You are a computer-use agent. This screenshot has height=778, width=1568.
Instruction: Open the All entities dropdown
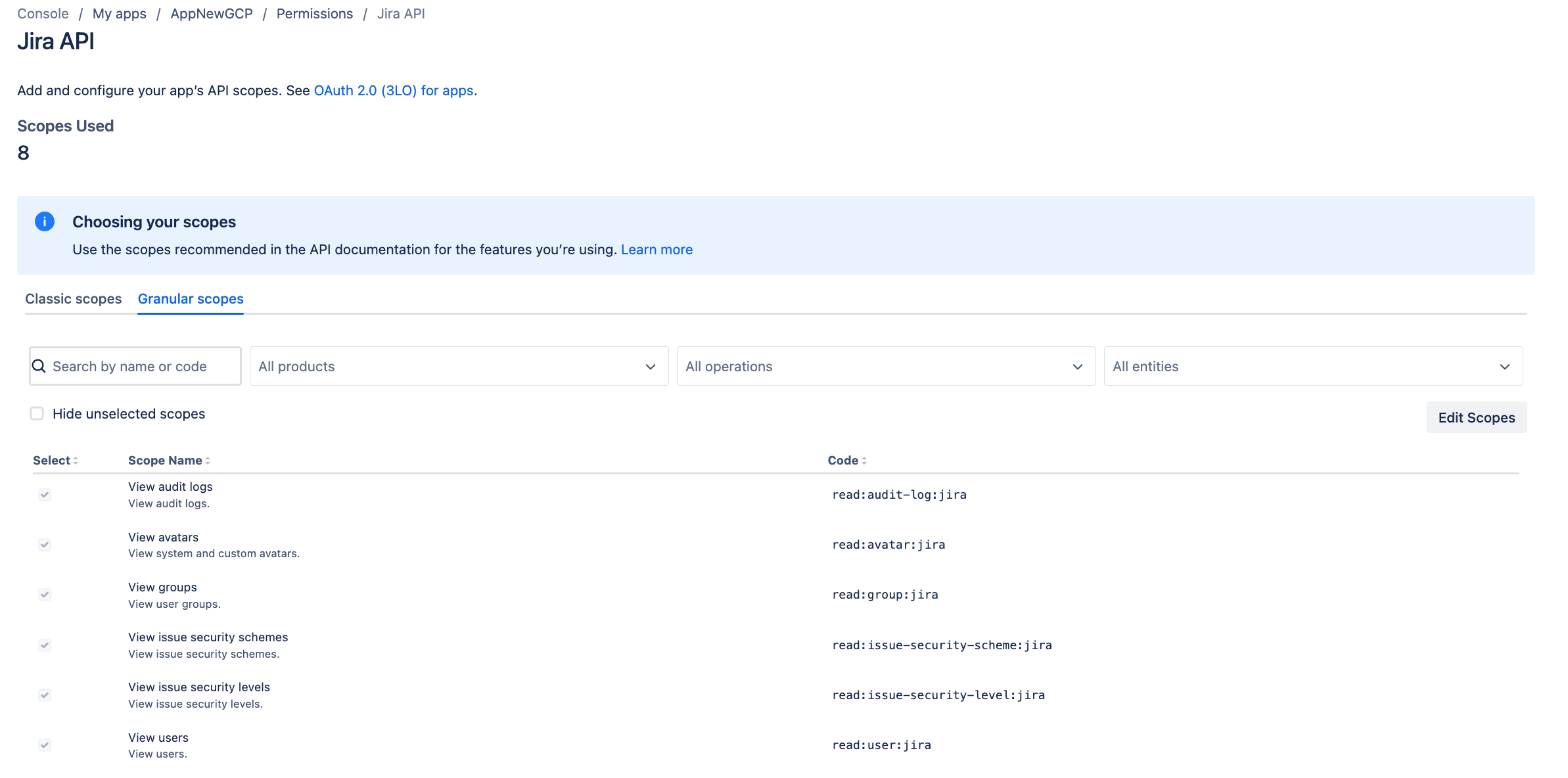(1313, 366)
